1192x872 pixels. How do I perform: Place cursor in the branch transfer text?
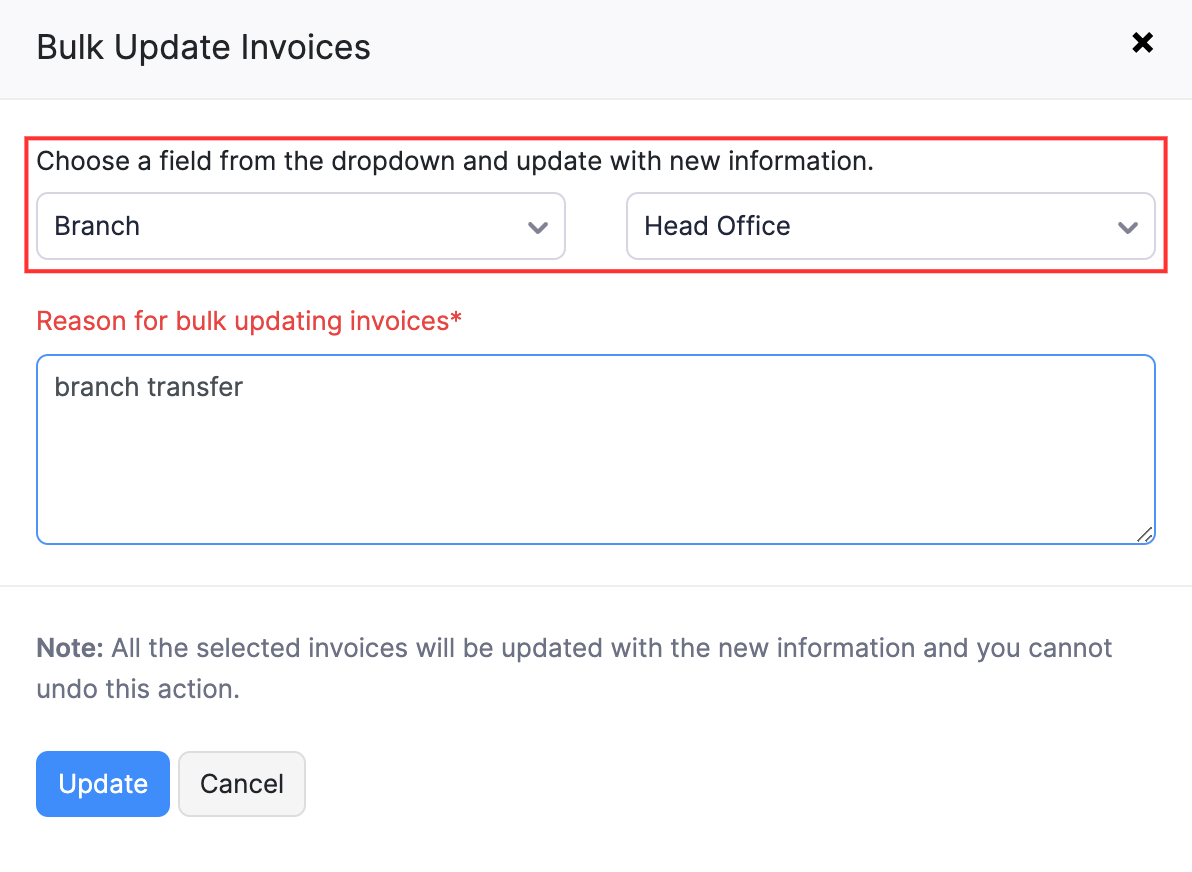coord(149,387)
